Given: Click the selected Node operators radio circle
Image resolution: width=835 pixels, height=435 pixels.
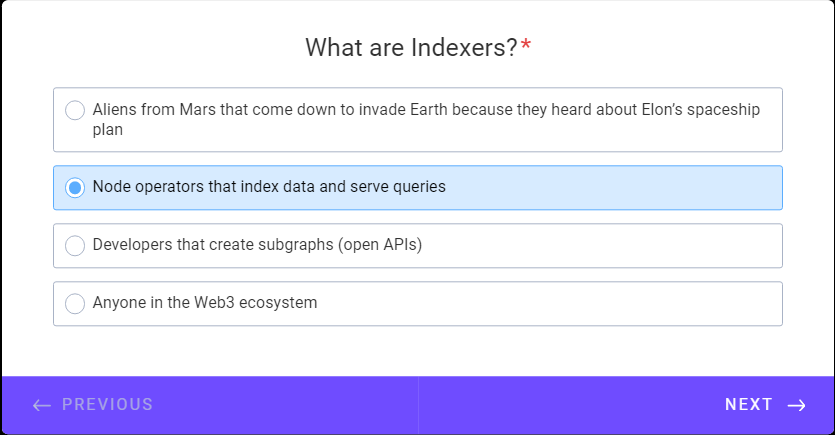Looking at the screenshot, I should click(x=75, y=187).
